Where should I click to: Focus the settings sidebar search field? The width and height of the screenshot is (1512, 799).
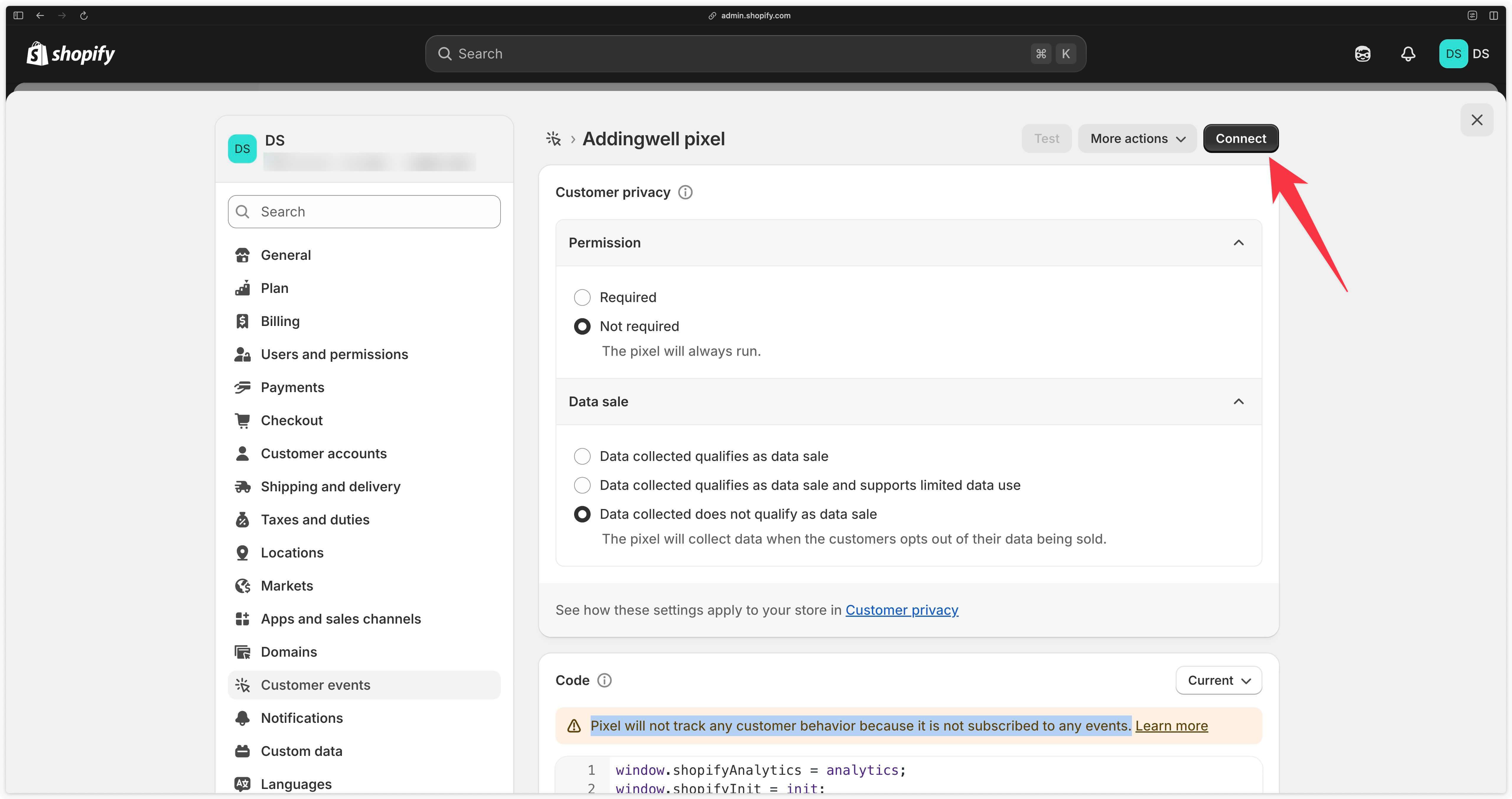[x=364, y=211]
